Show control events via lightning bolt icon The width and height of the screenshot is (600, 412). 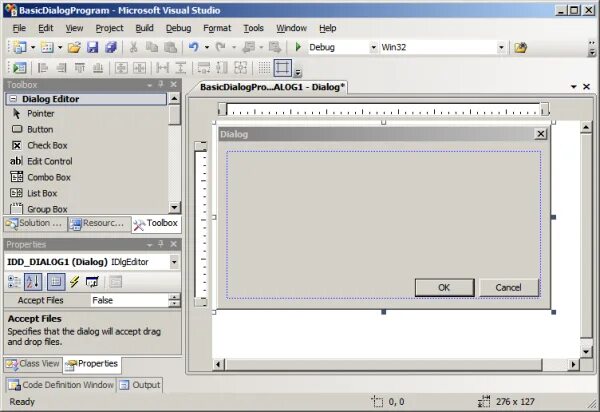74,282
